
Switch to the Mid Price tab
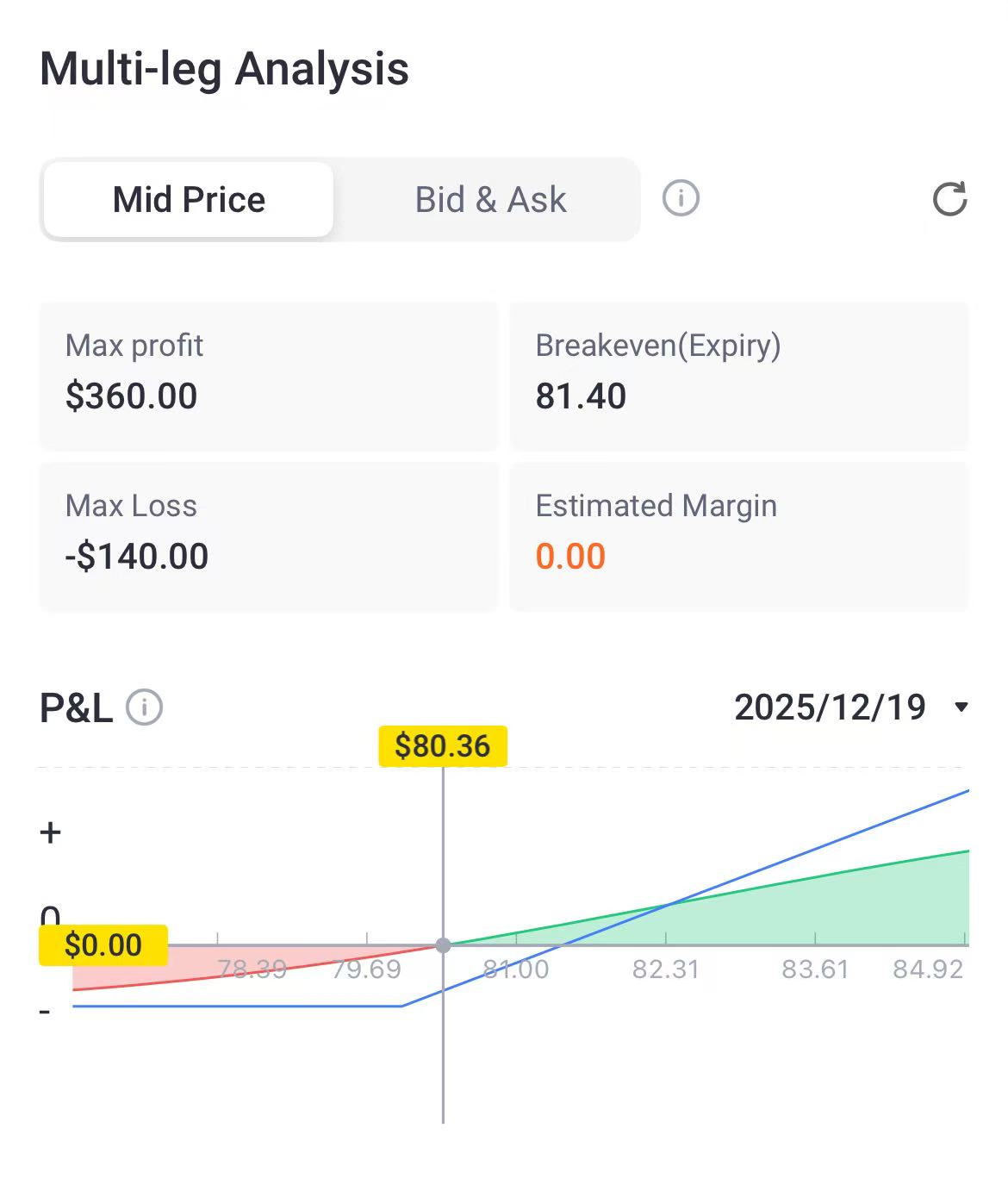tap(189, 200)
